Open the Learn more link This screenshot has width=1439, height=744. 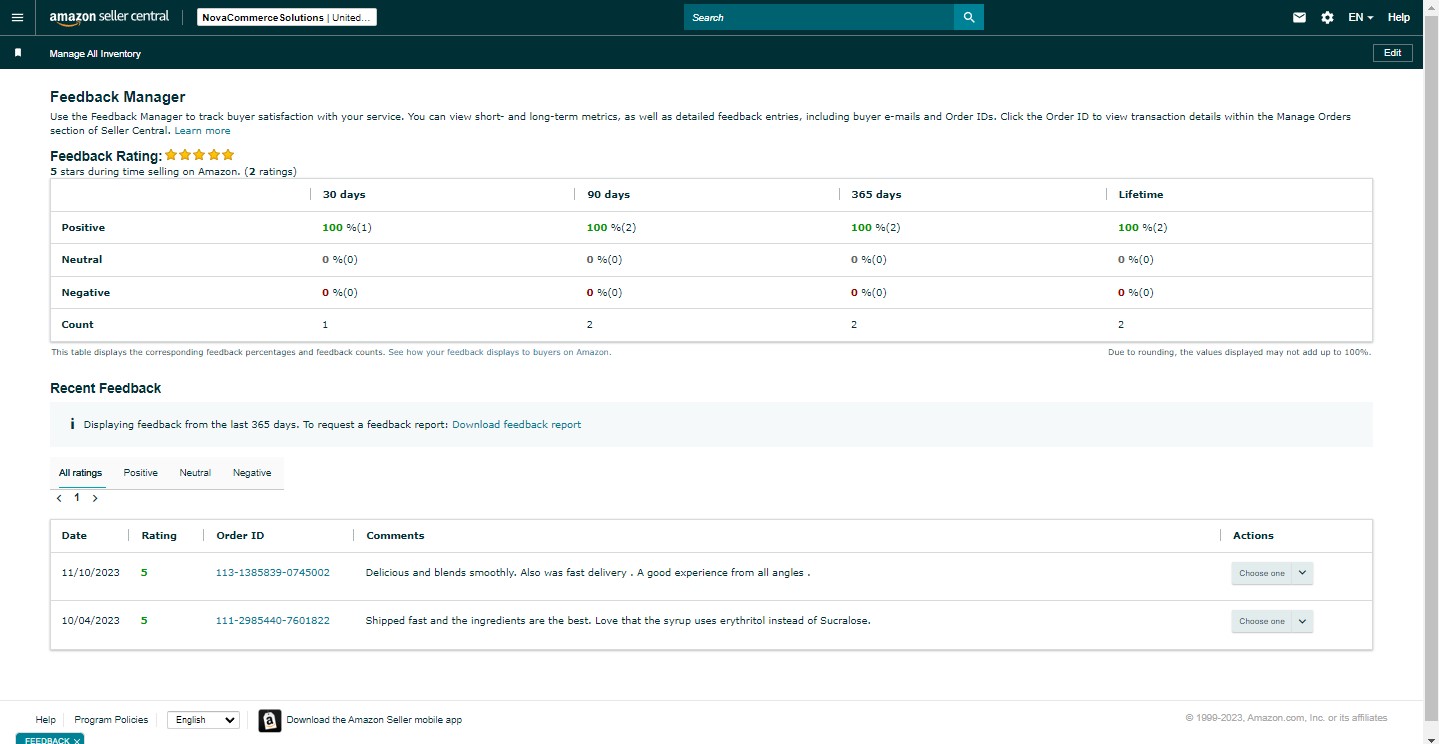pyautogui.click(x=203, y=131)
